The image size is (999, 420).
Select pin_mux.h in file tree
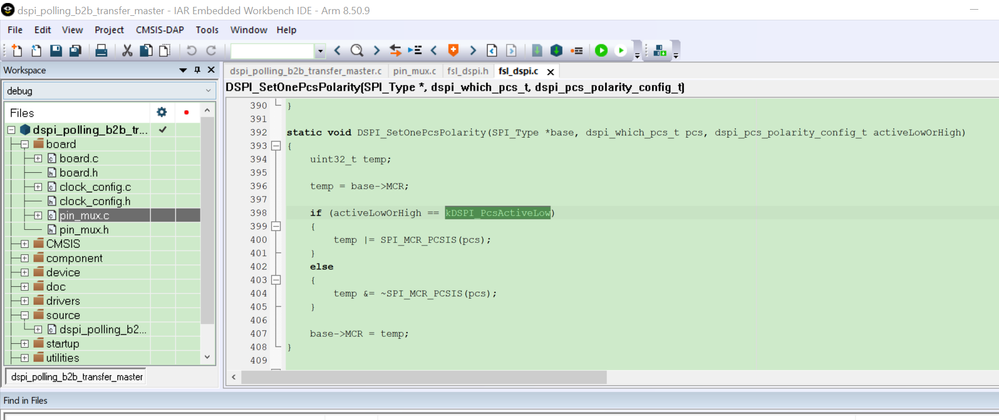click(x=83, y=229)
